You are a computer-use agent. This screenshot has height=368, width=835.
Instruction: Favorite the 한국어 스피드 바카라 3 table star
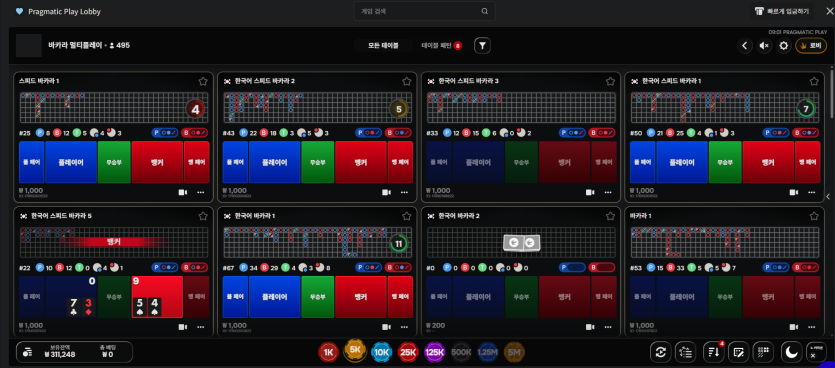(610, 81)
